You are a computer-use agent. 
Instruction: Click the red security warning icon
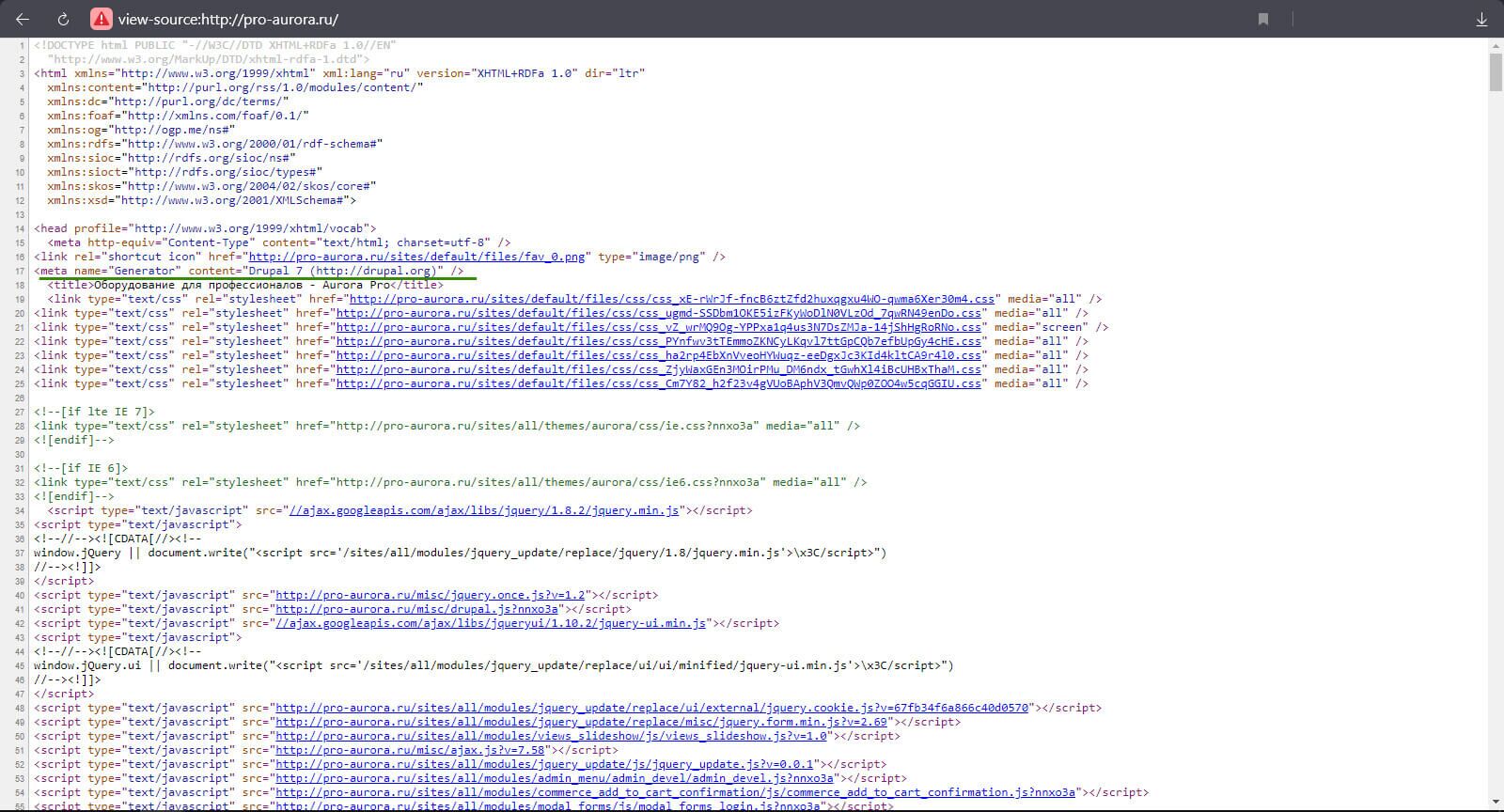click(x=101, y=19)
